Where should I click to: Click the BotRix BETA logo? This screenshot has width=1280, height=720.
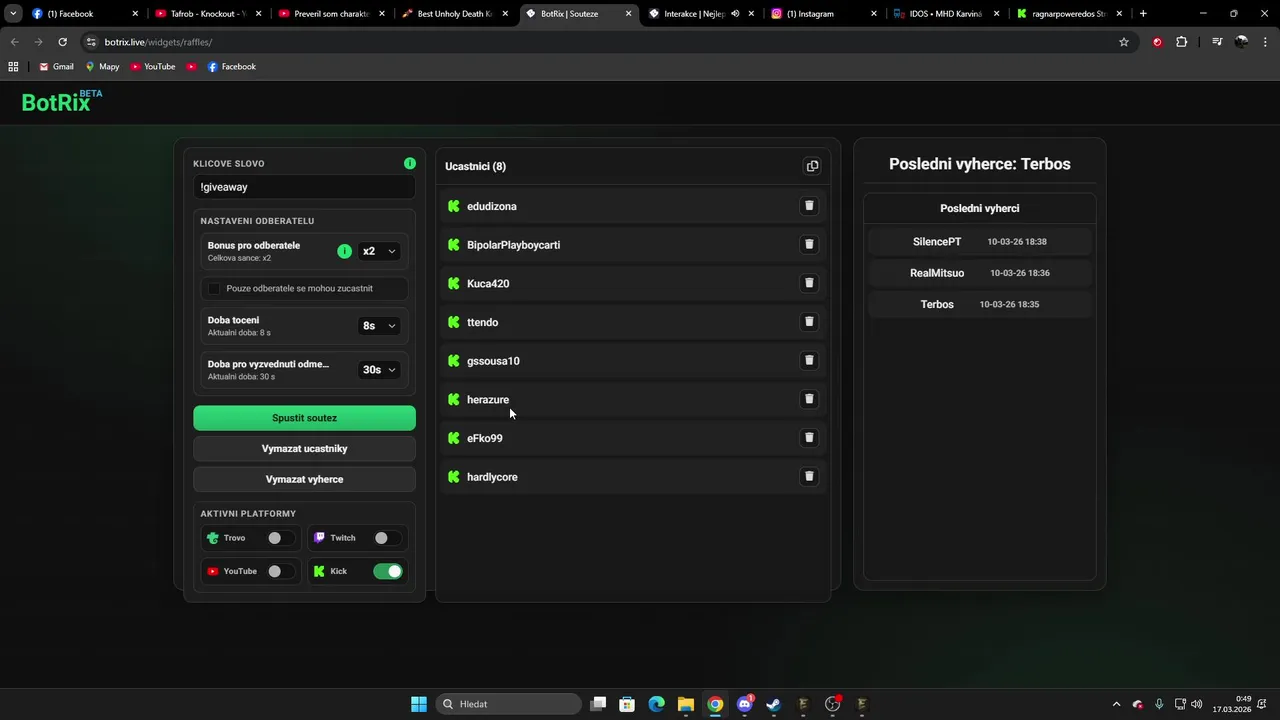(x=62, y=101)
